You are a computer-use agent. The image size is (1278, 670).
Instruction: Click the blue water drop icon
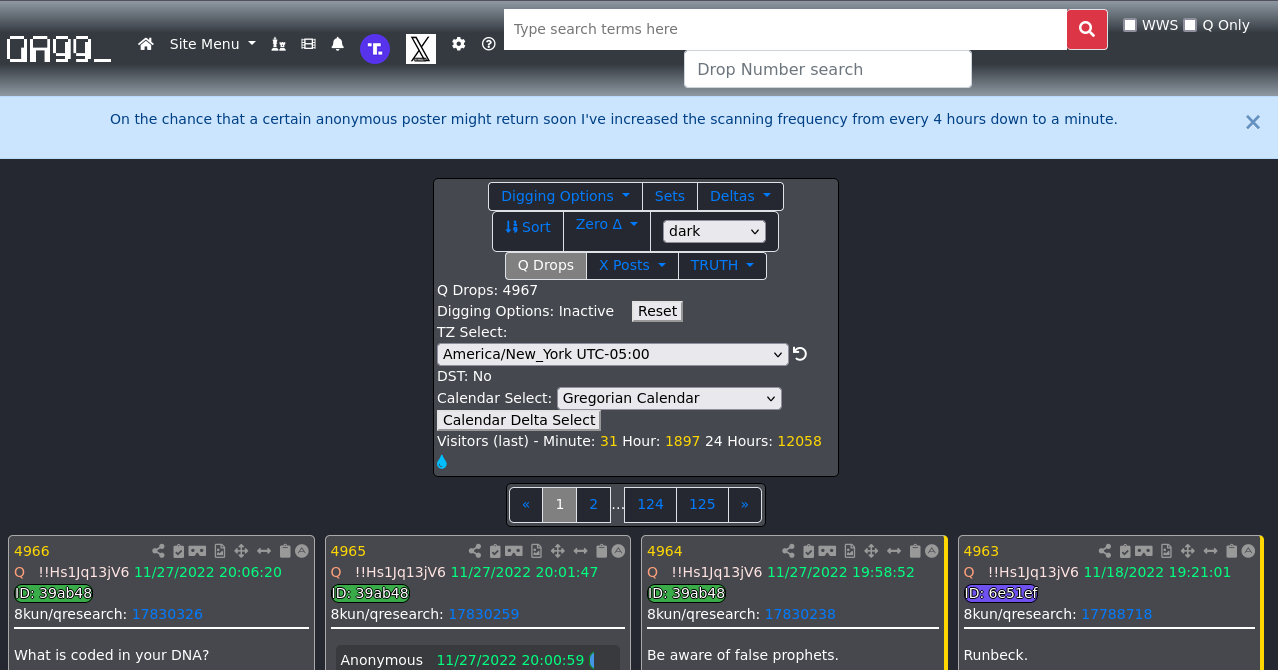pyautogui.click(x=442, y=462)
